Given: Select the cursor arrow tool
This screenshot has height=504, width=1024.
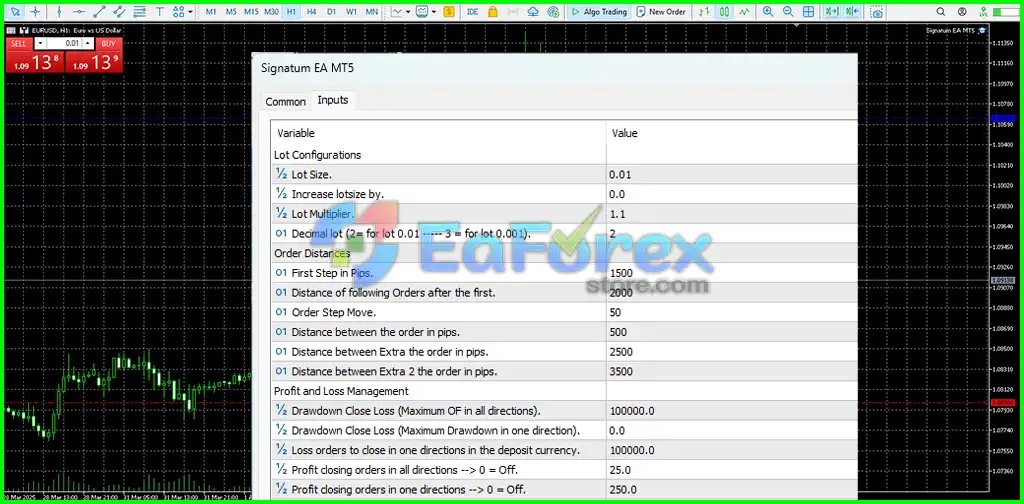Looking at the screenshot, I should click(x=16, y=12).
